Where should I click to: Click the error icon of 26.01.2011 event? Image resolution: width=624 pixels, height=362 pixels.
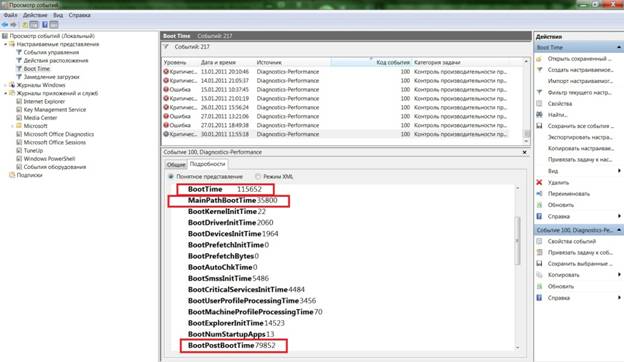pos(166,107)
